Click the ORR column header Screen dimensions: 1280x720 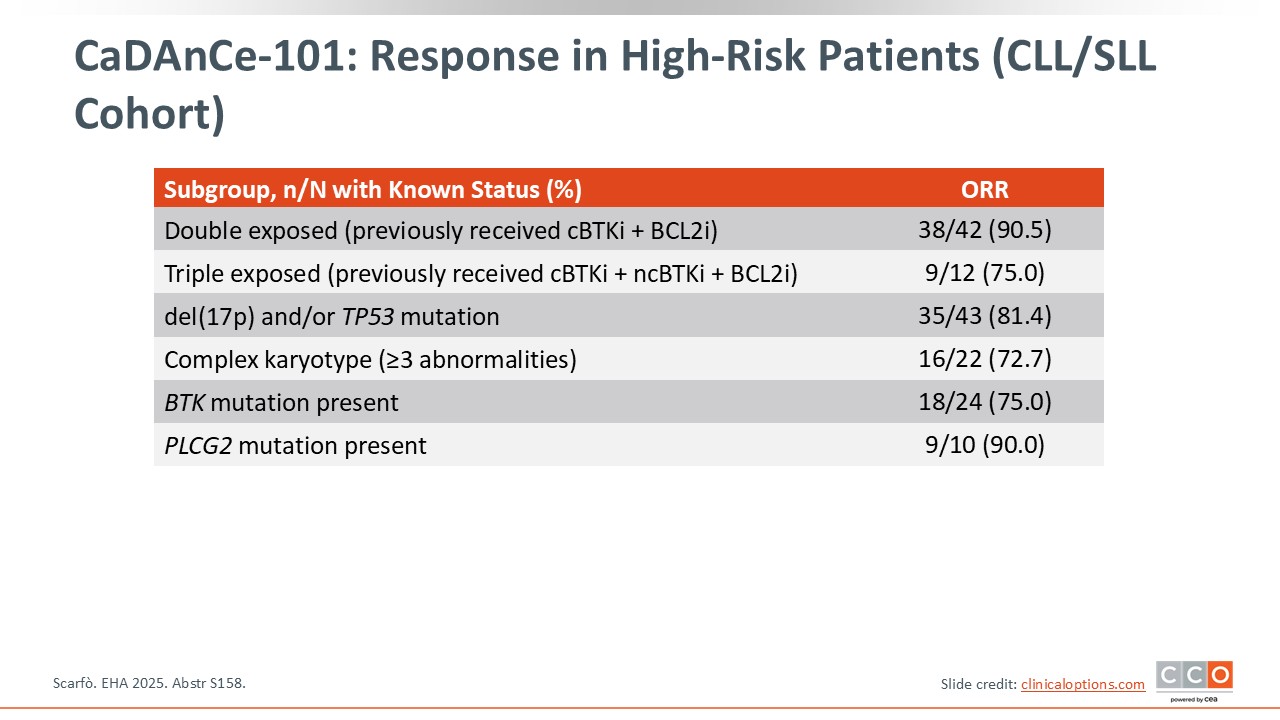coord(984,189)
